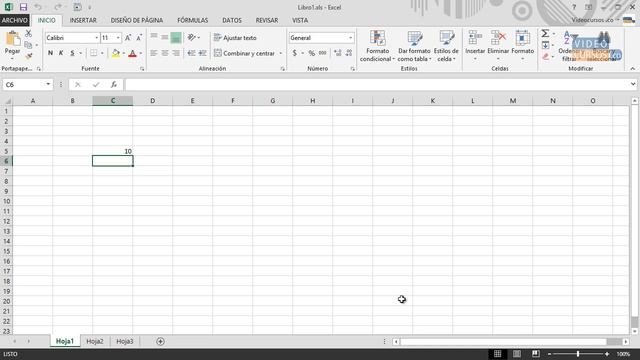Increase font size with the large A

tap(128, 38)
